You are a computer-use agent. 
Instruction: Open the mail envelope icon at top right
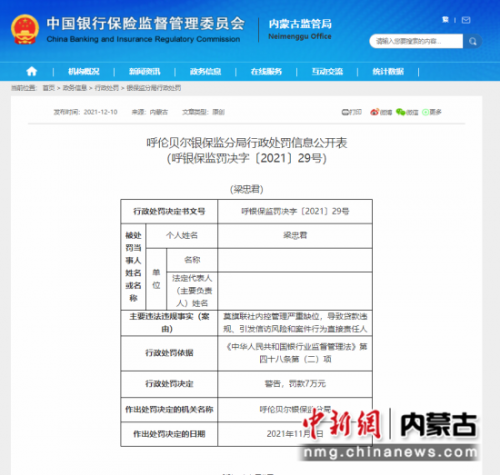click(466, 20)
